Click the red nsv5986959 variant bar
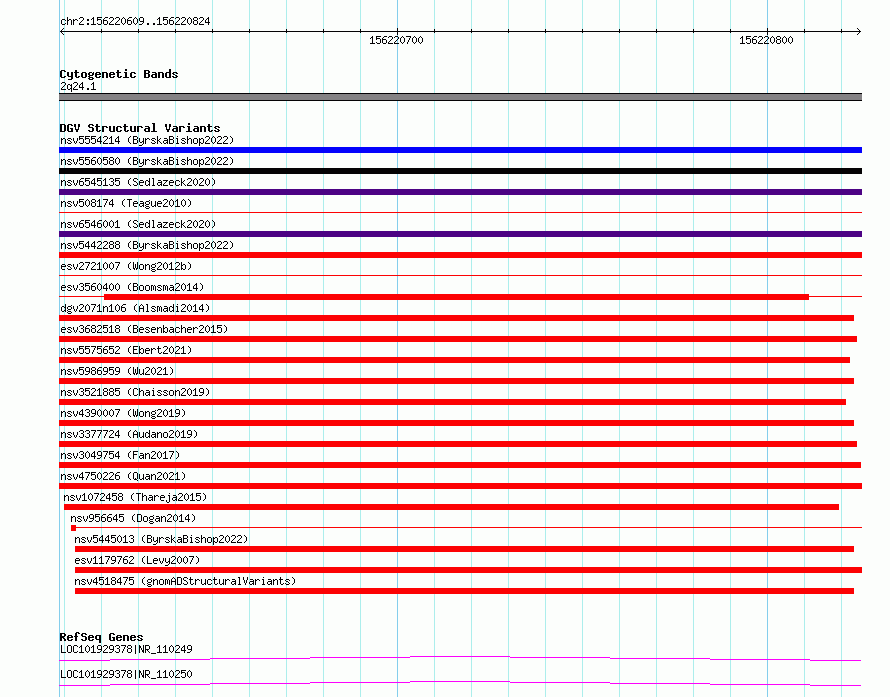890x697 pixels. point(456,381)
